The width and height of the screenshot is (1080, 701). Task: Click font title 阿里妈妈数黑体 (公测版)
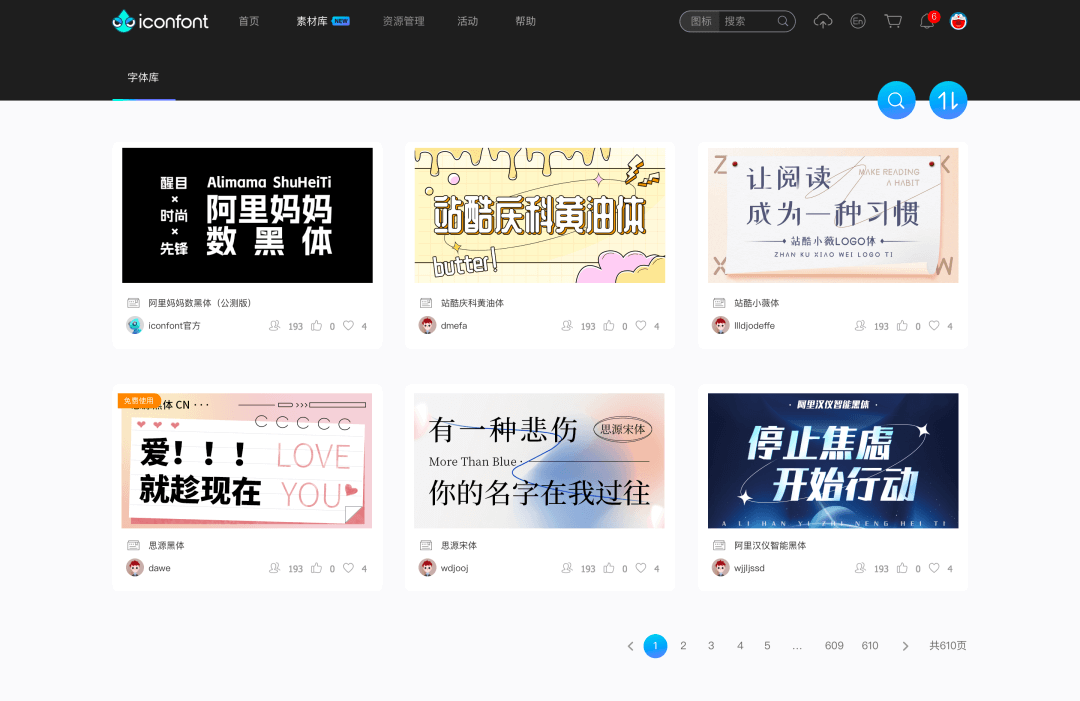coord(200,303)
